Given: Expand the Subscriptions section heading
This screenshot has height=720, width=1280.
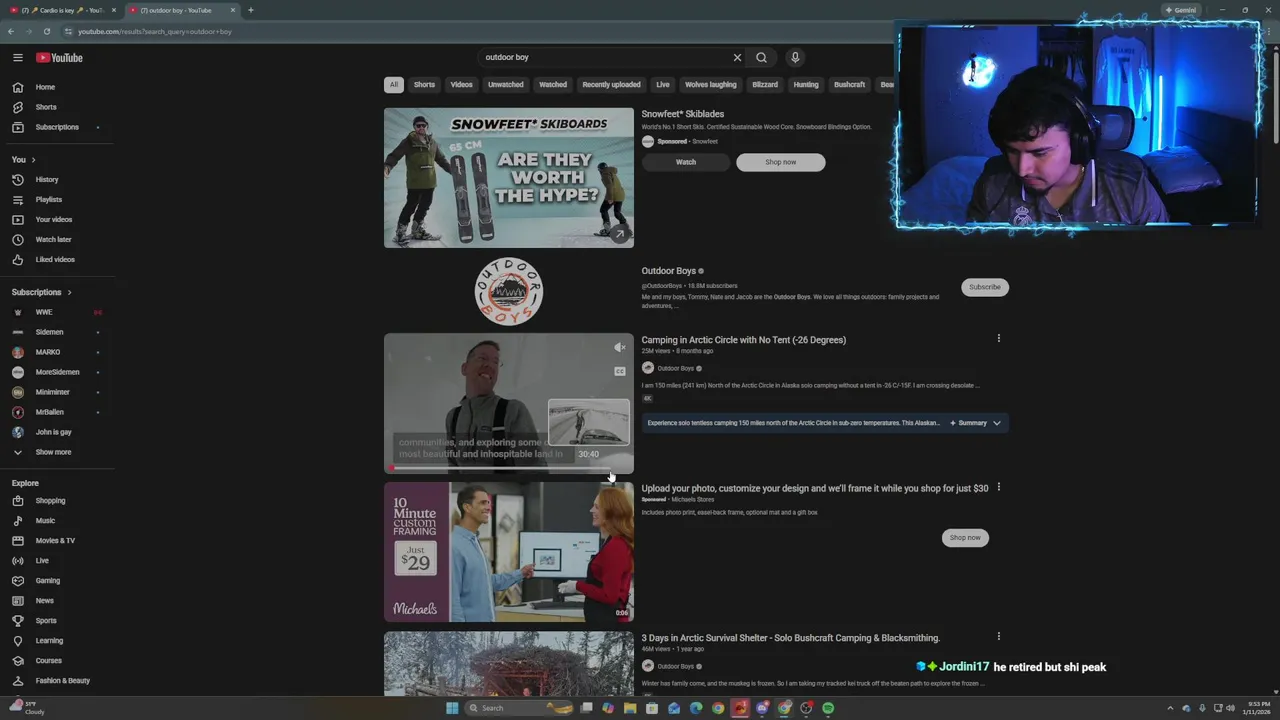Looking at the screenshot, I should click(x=42, y=292).
